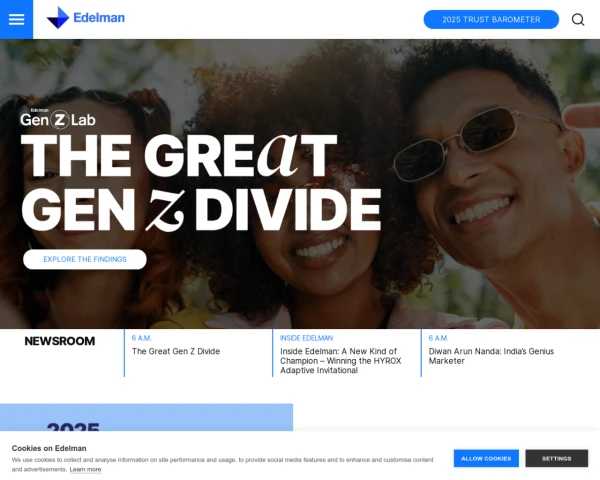Image resolution: width=600 pixels, height=480 pixels.
Task: Open the 2025 Trust Barometer button
Action: 491,20
